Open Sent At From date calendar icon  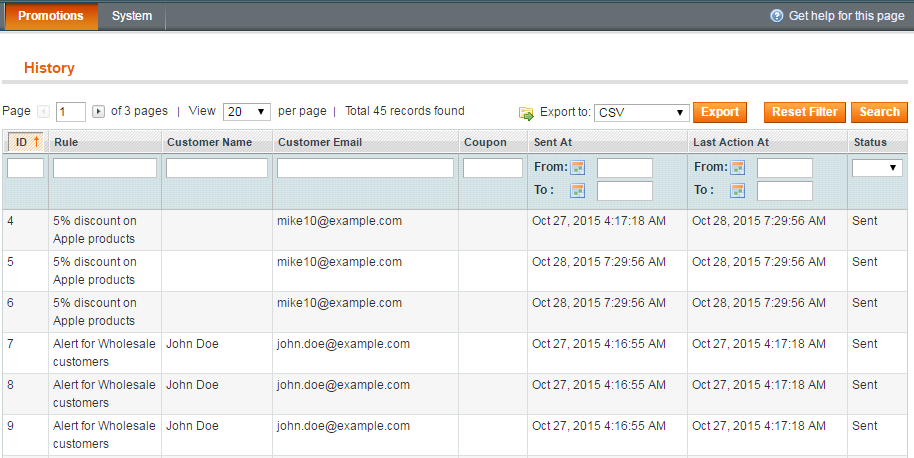[x=578, y=168]
